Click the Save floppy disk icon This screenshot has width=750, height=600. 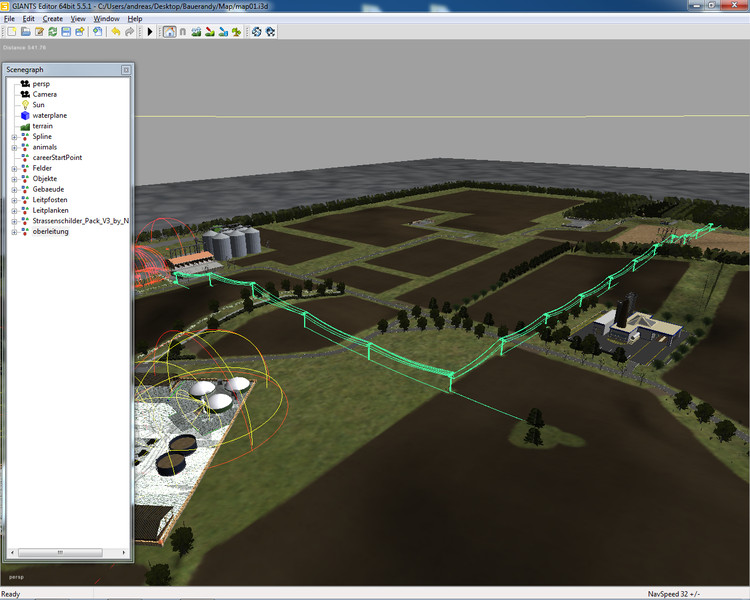click(66, 32)
